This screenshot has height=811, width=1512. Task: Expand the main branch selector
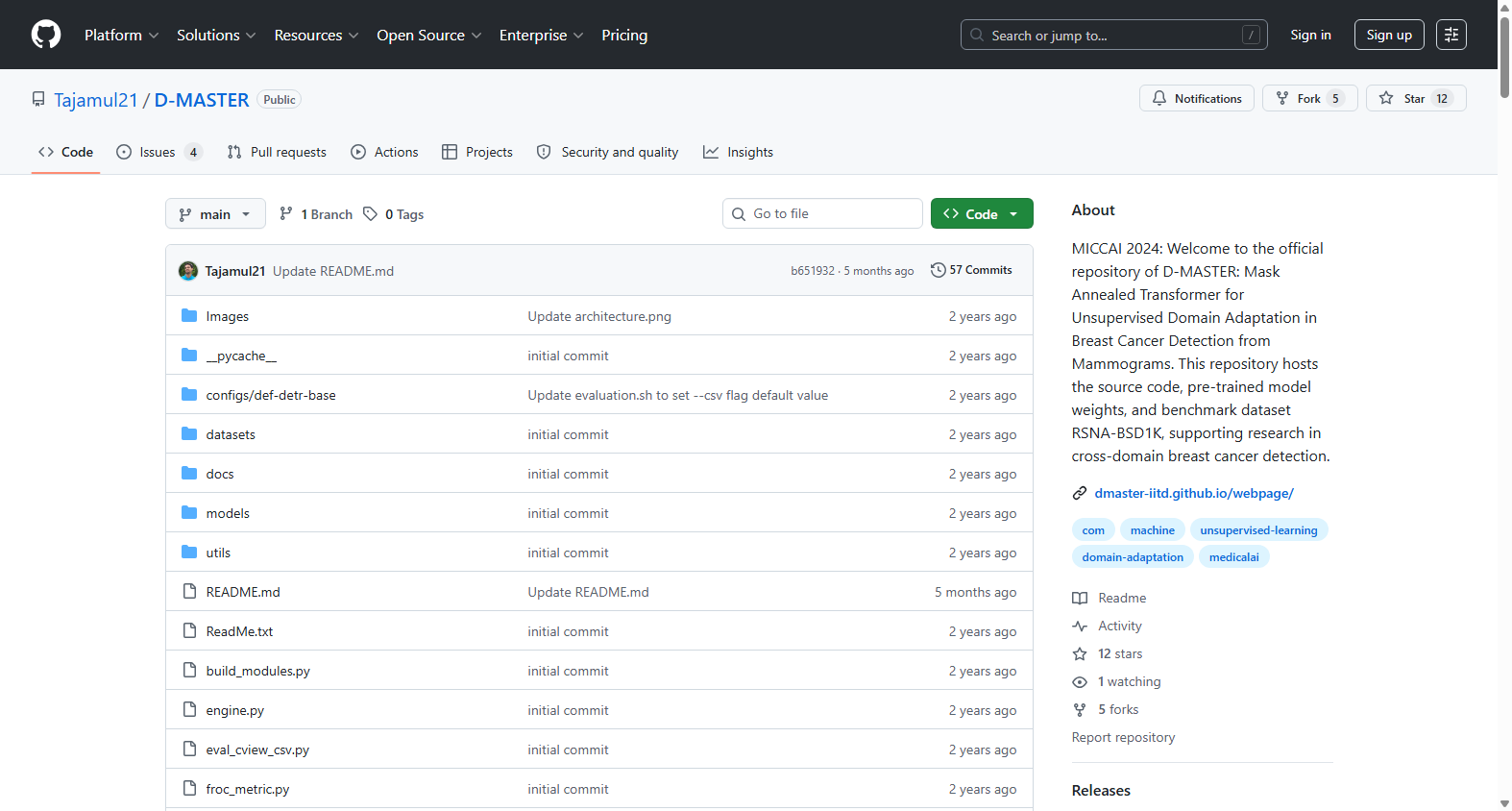(x=215, y=213)
